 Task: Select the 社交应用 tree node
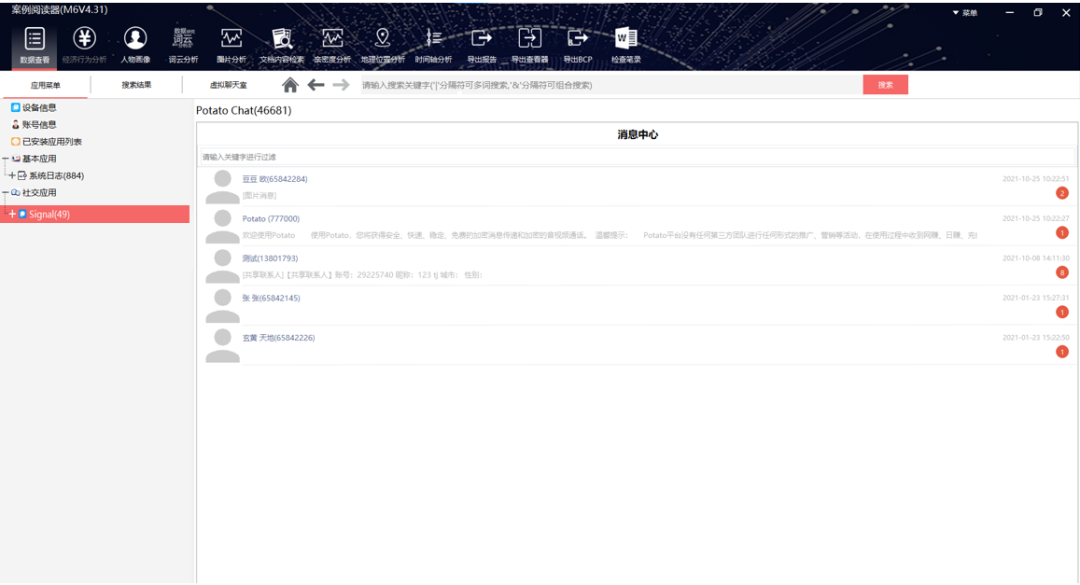click(x=39, y=193)
